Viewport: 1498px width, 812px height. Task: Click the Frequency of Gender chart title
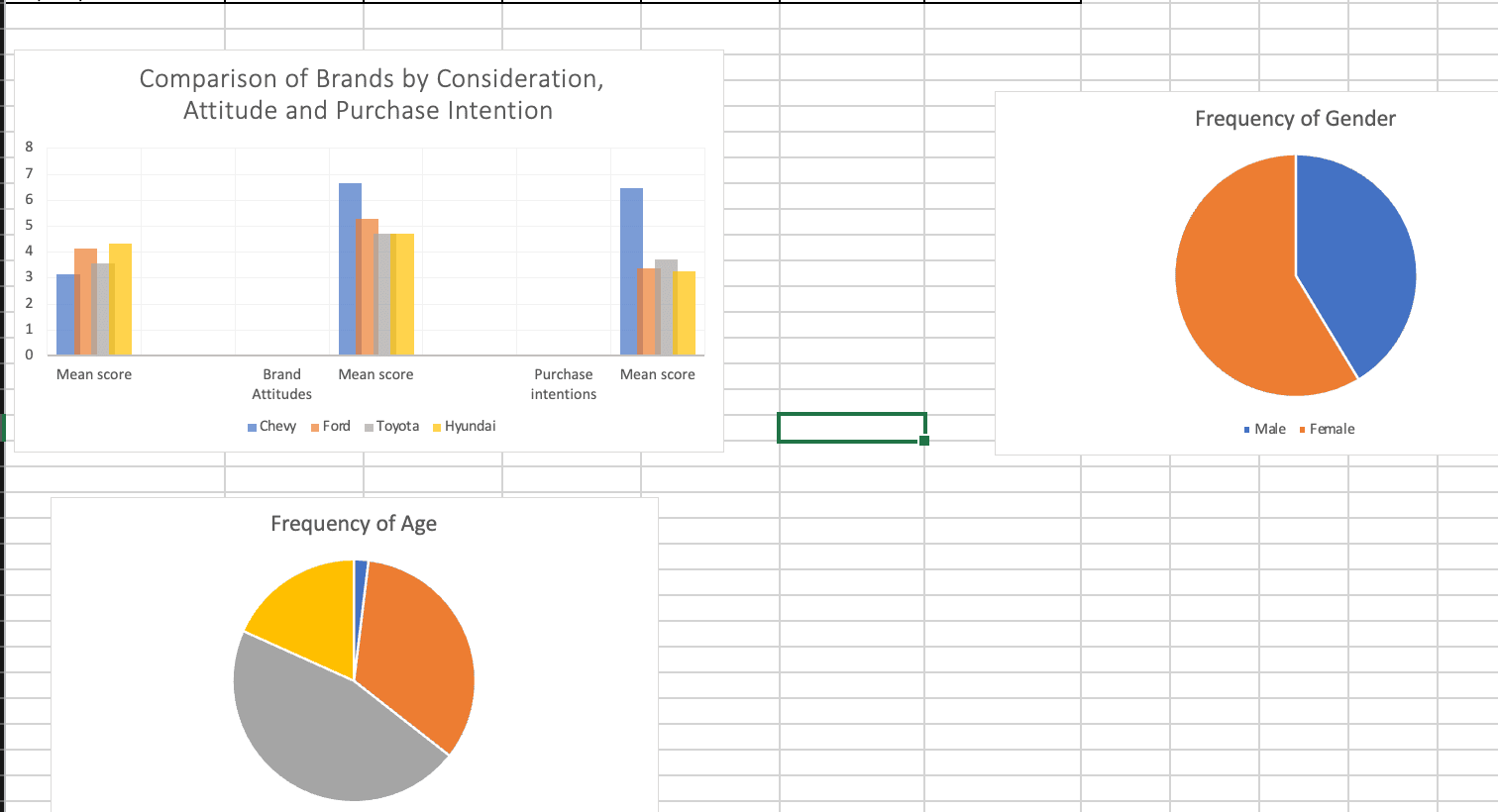click(1294, 118)
